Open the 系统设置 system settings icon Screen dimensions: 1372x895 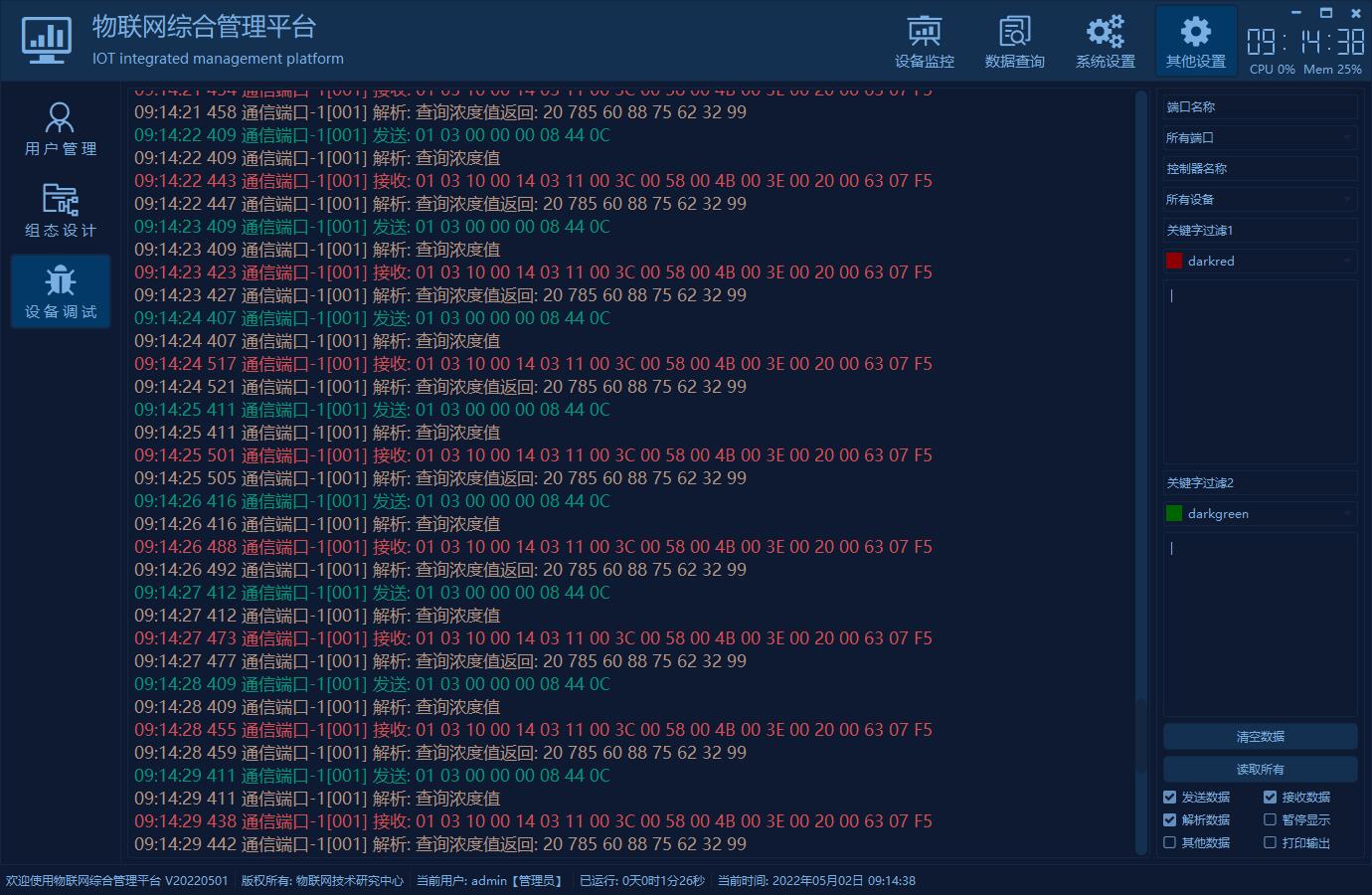tap(1105, 33)
